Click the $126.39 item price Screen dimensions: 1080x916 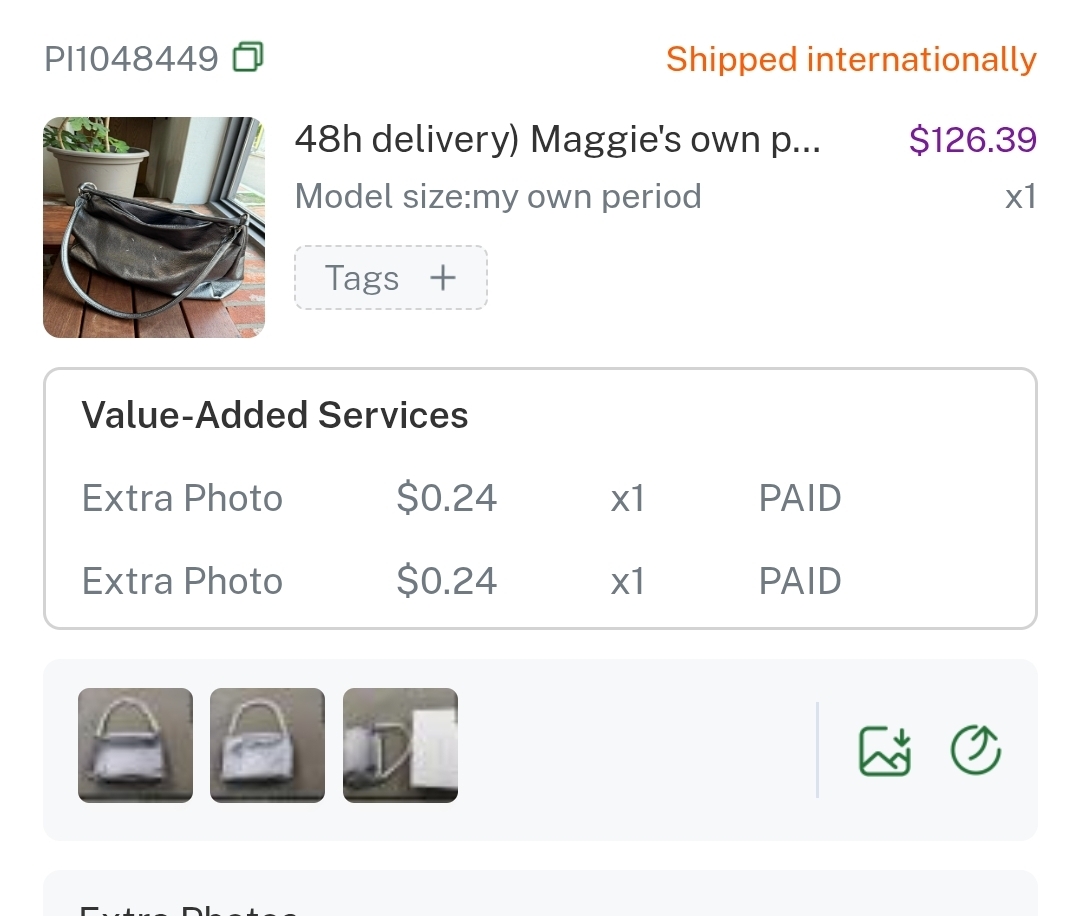click(x=972, y=140)
